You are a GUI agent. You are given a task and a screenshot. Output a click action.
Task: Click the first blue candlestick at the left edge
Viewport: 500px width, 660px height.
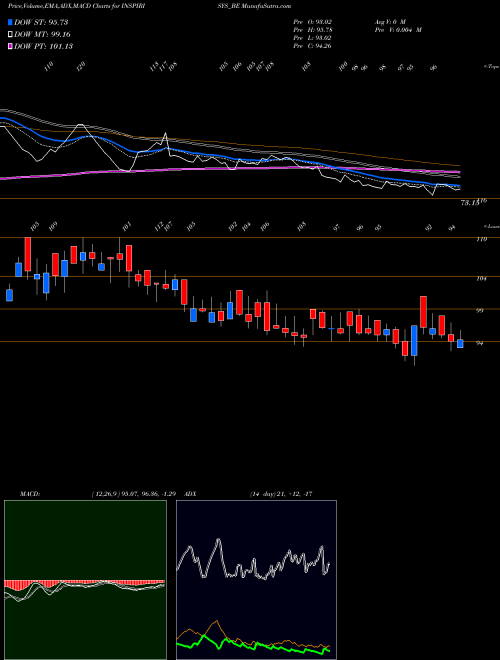pos(9,295)
